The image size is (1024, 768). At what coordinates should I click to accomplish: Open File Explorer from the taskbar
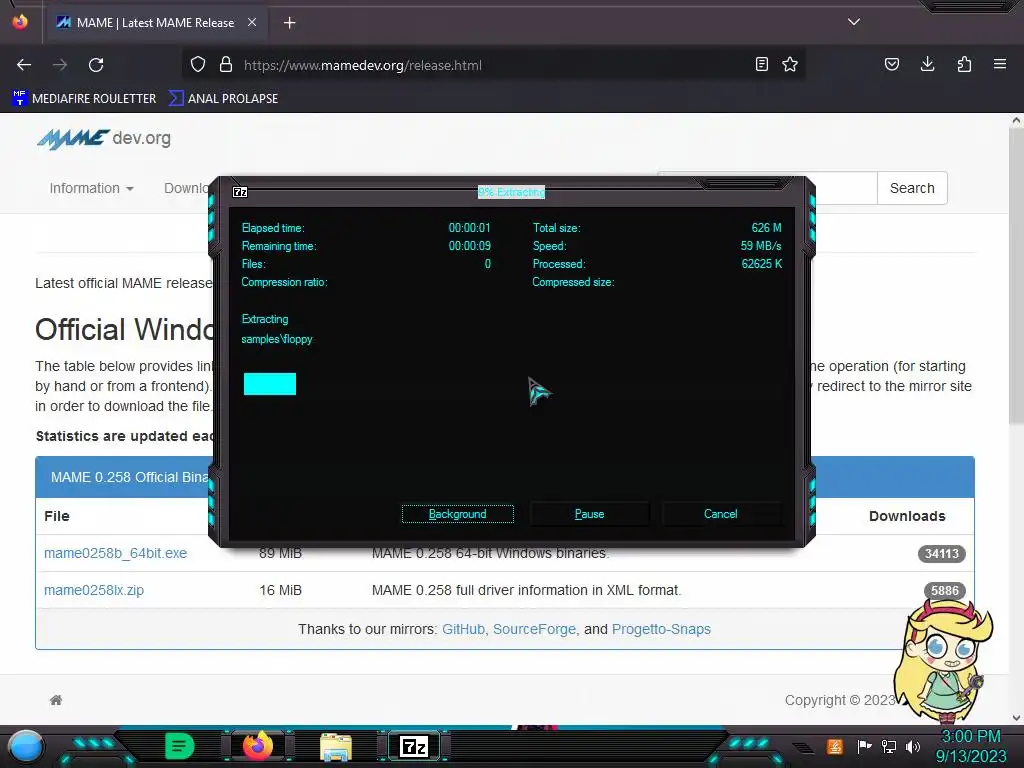[336, 747]
